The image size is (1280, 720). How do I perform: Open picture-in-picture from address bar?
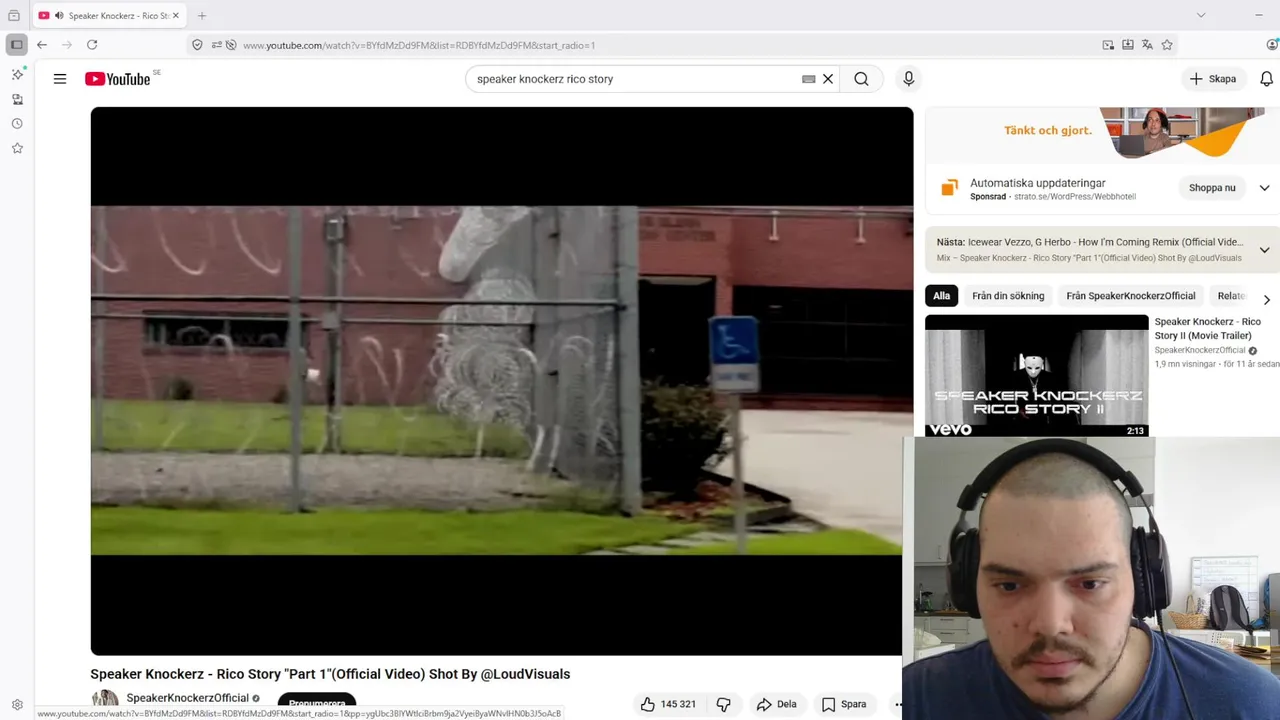click(x=1108, y=45)
